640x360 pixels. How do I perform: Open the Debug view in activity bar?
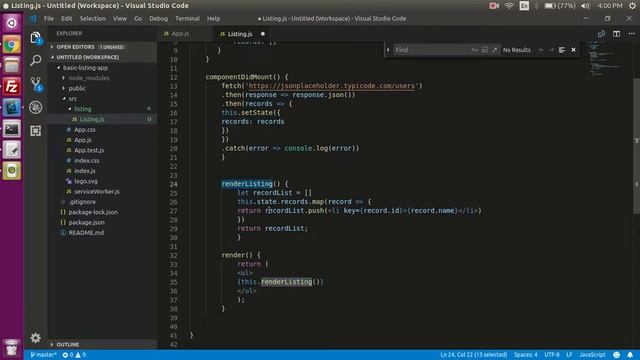click(36, 107)
